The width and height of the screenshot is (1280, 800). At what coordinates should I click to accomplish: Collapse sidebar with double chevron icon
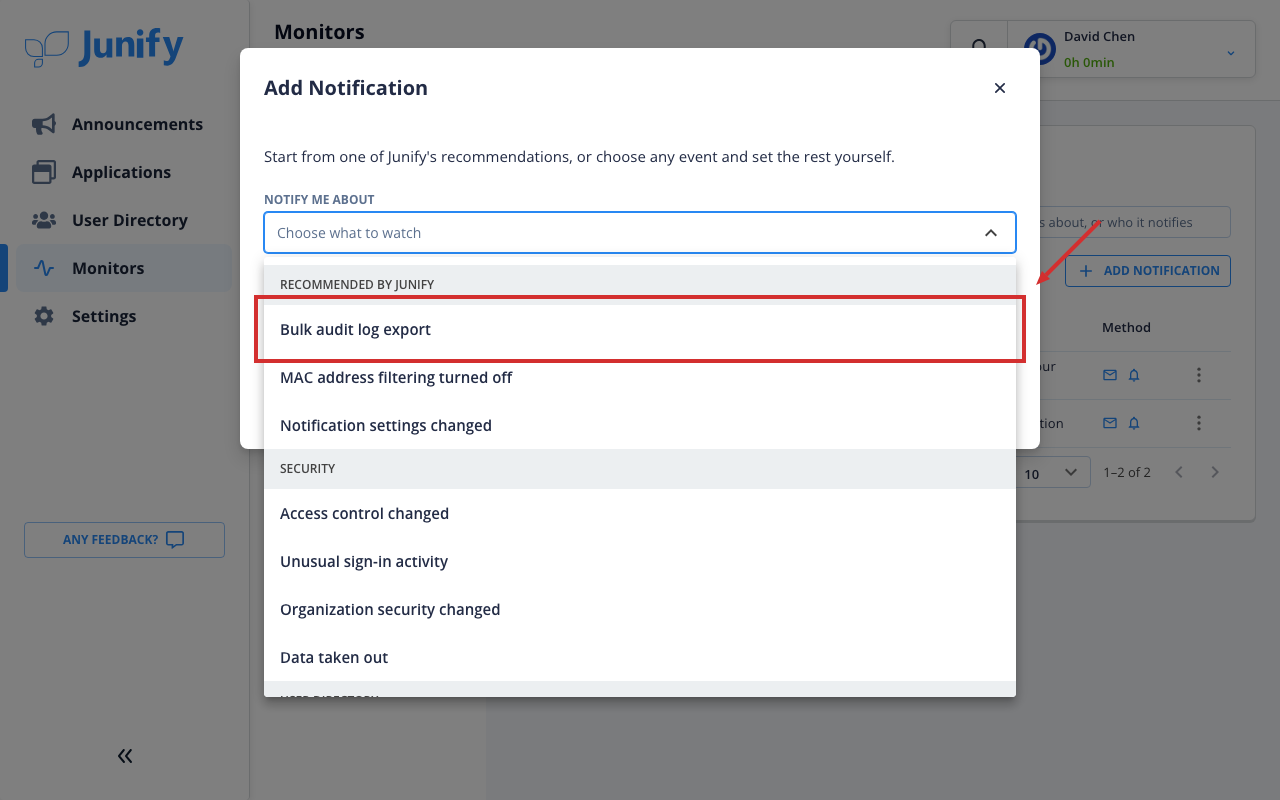(x=125, y=756)
